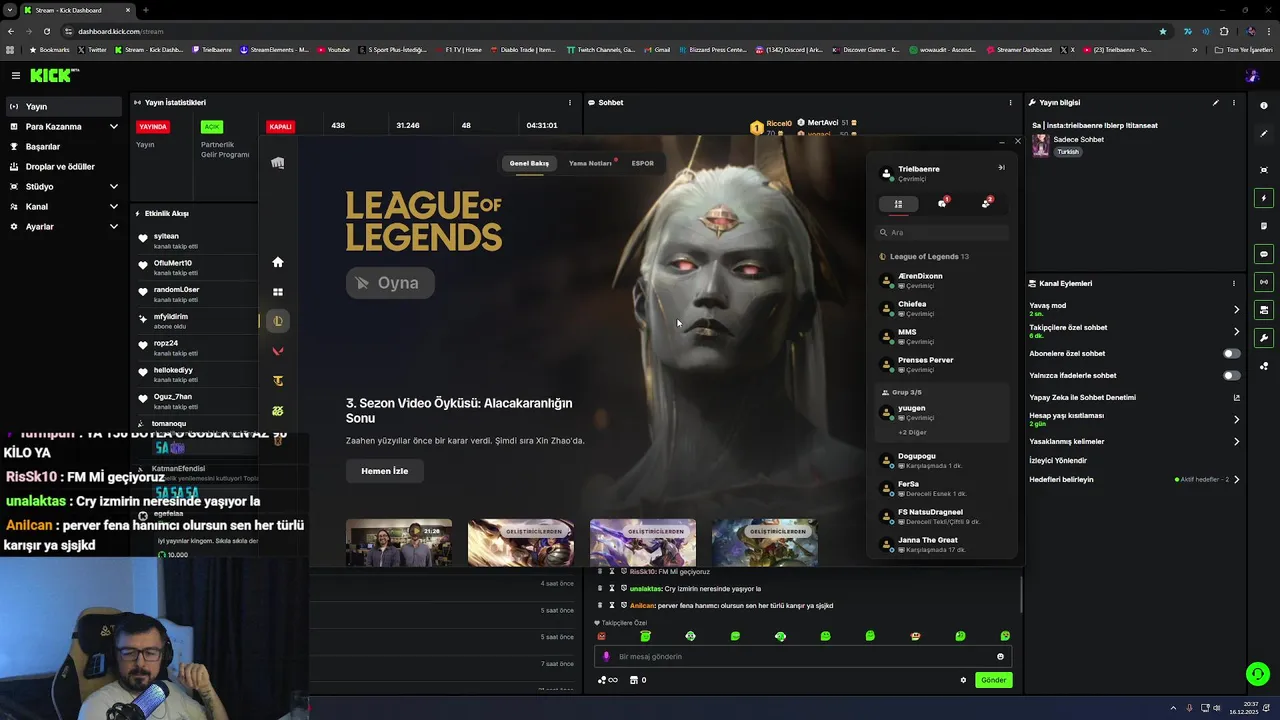This screenshot has width=1280, height=720.
Task: Edit stream info with pencil icon
Action: coord(1216,102)
